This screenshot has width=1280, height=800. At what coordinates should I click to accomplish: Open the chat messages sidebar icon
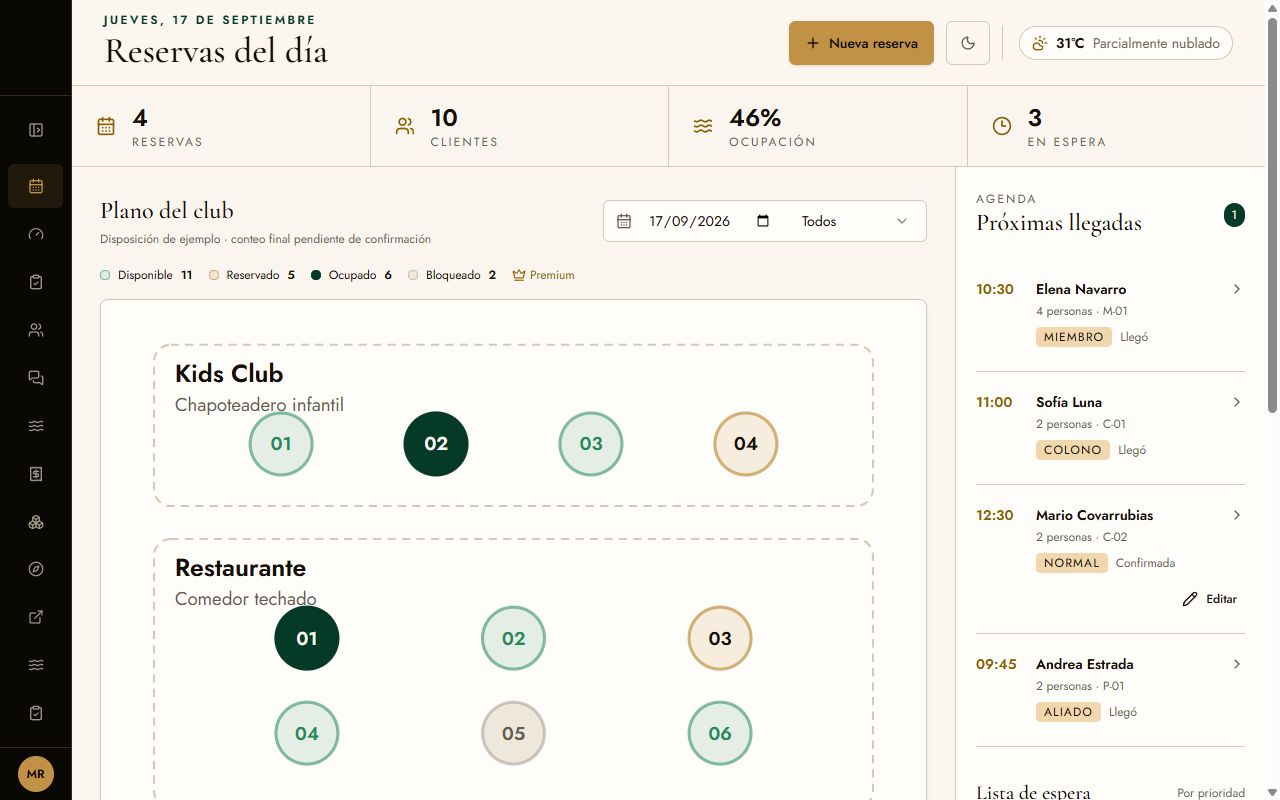(x=36, y=378)
